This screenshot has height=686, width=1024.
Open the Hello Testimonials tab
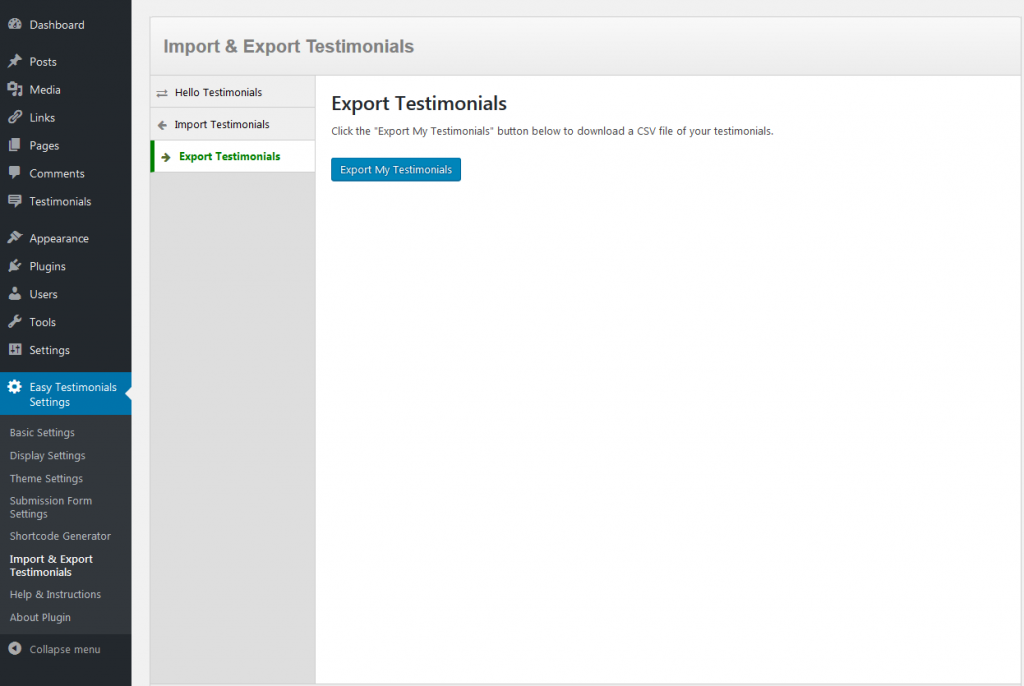[x=218, y=92]
